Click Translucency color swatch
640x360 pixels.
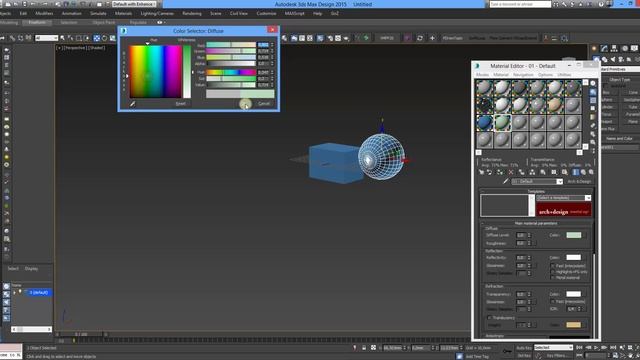pyautogui.click(x=573, y=325)
